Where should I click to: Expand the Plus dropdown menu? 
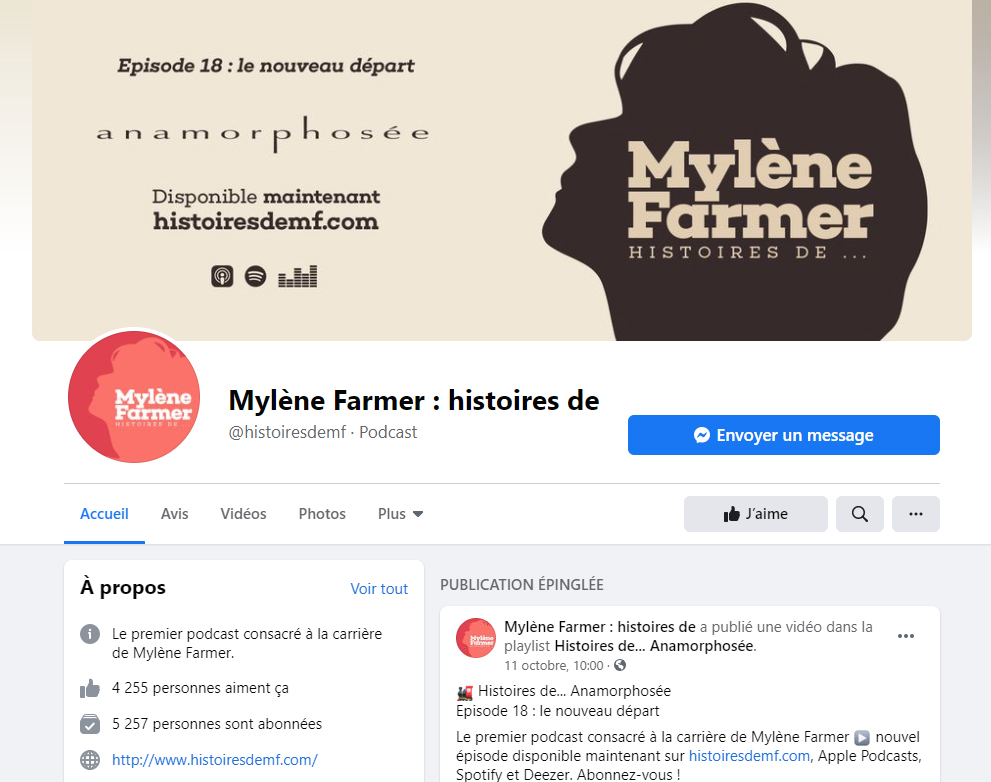click(x=400, y=514)
